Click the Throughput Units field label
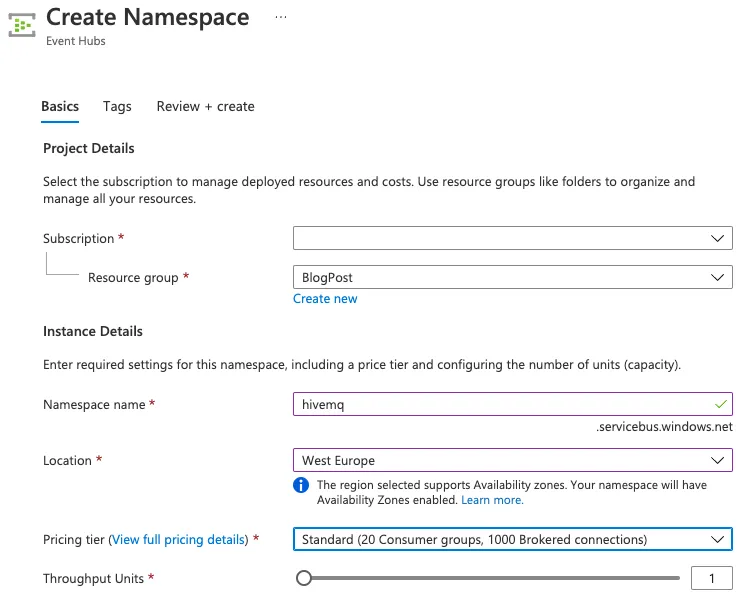Screen dimensions: 741x601 (93, 578)
